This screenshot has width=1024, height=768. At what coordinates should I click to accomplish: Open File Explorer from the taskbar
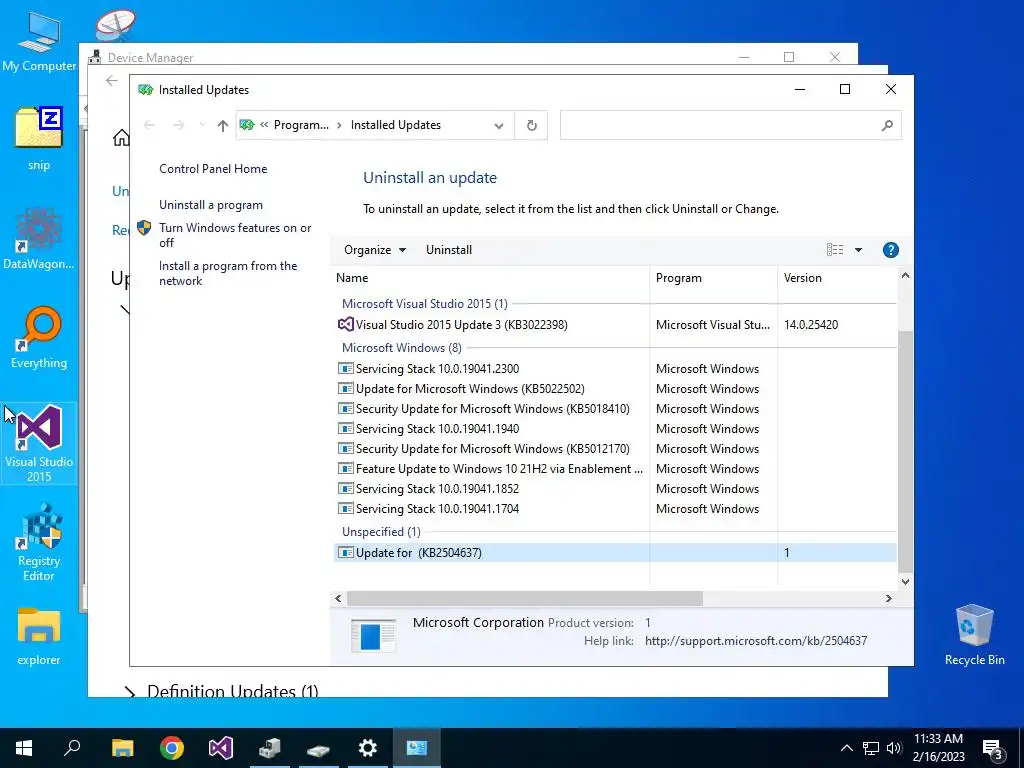[x=122, y=748]
